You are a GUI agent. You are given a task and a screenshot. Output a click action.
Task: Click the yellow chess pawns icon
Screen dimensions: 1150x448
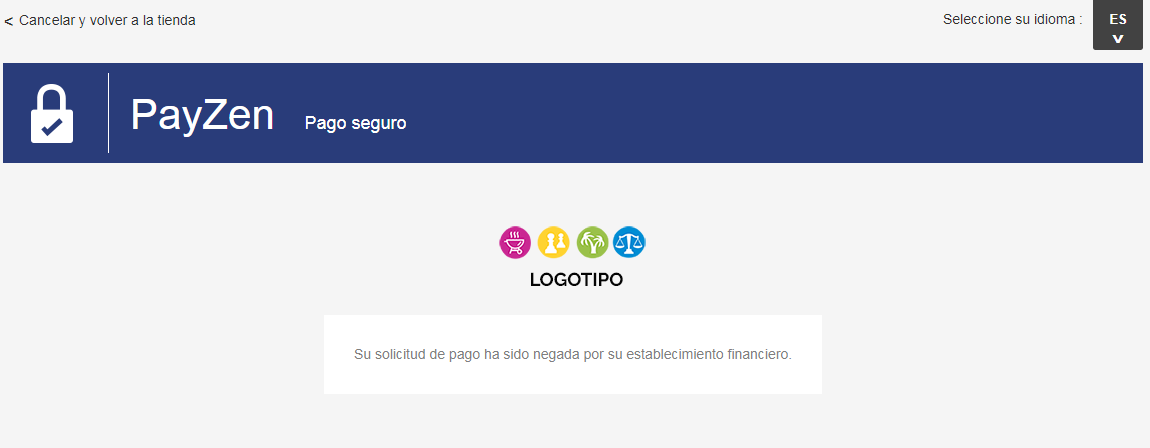point(553,242)
